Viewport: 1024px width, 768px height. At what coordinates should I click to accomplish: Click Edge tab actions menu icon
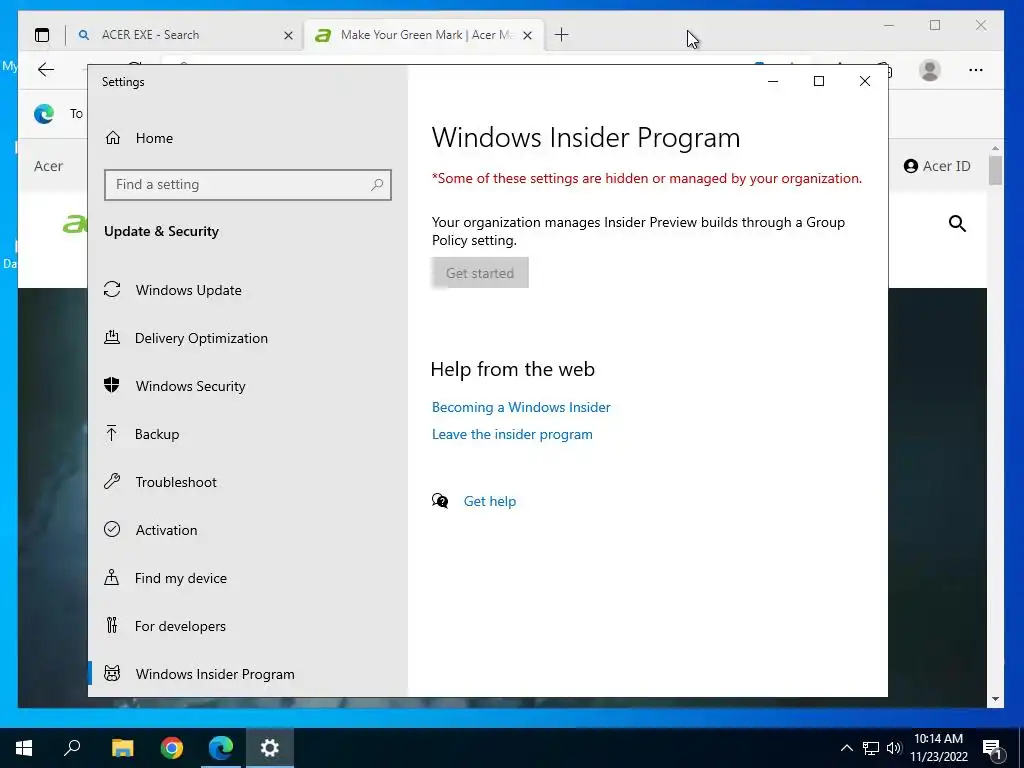(42, 35)
